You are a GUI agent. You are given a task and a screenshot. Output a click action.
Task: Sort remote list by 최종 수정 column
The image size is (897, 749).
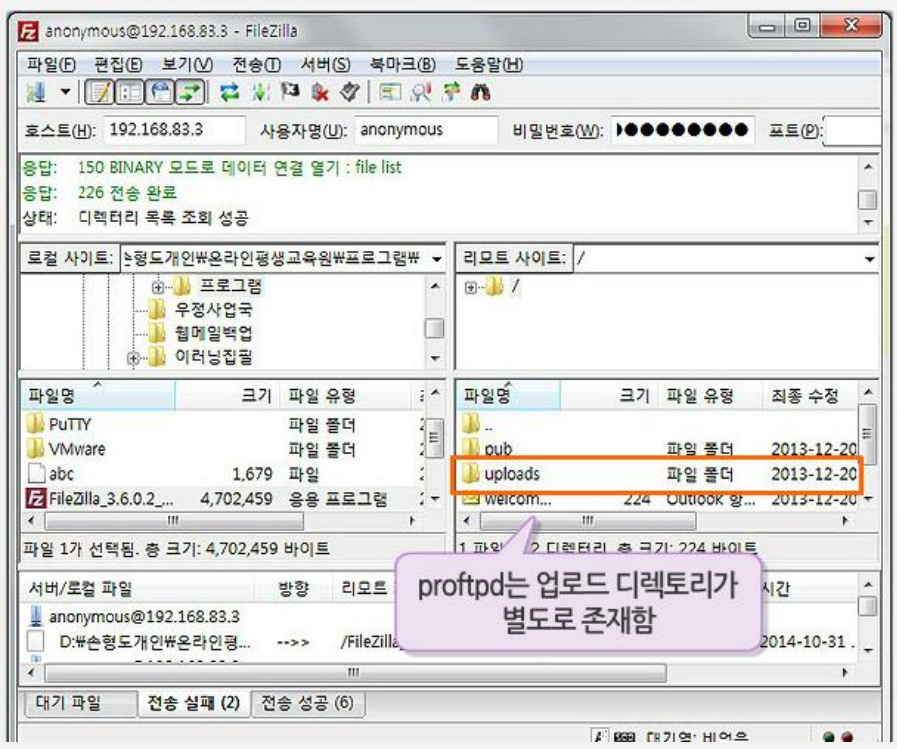pyautogui.click(x=811, y=395)
